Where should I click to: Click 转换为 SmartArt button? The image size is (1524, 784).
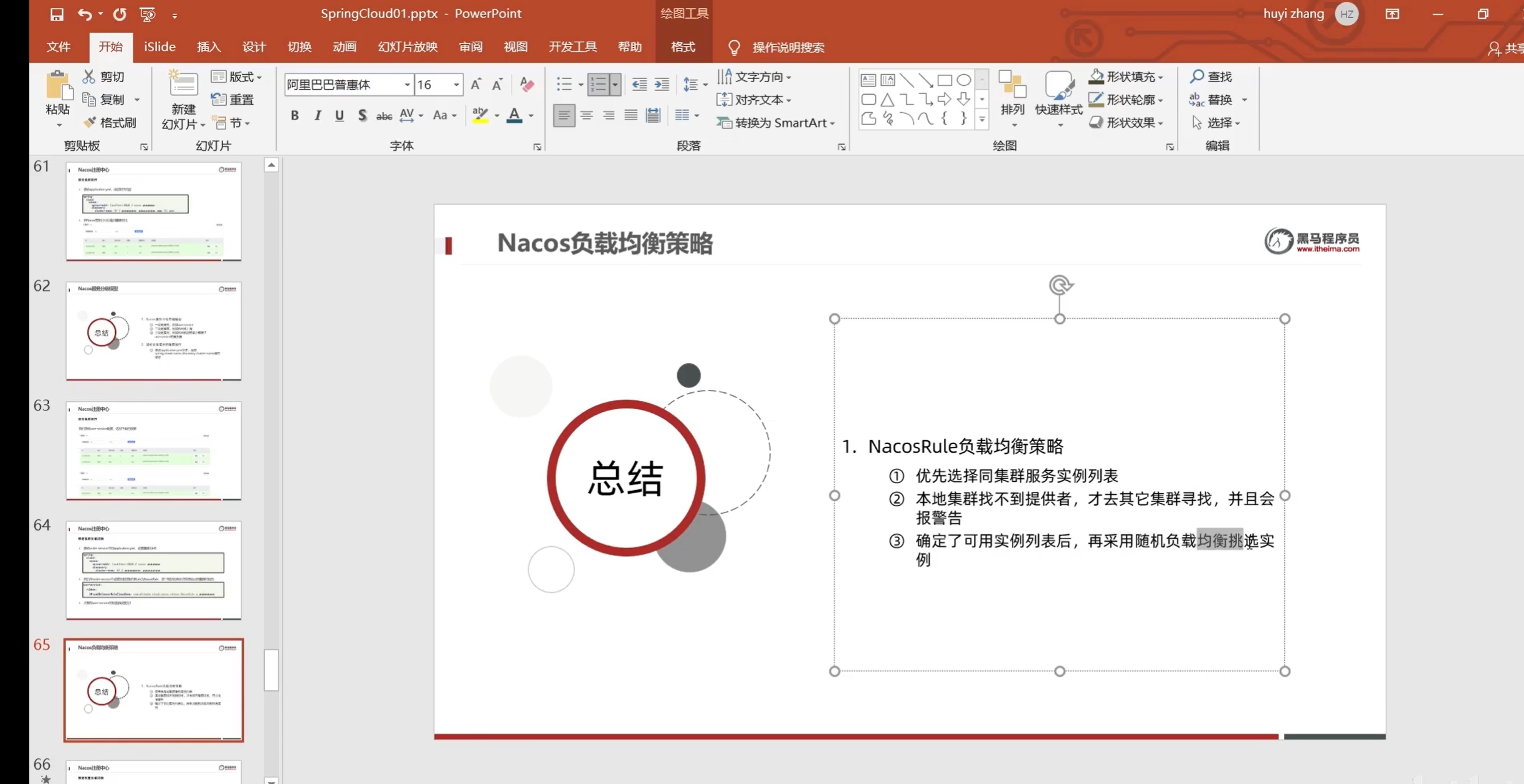point(775,123)
